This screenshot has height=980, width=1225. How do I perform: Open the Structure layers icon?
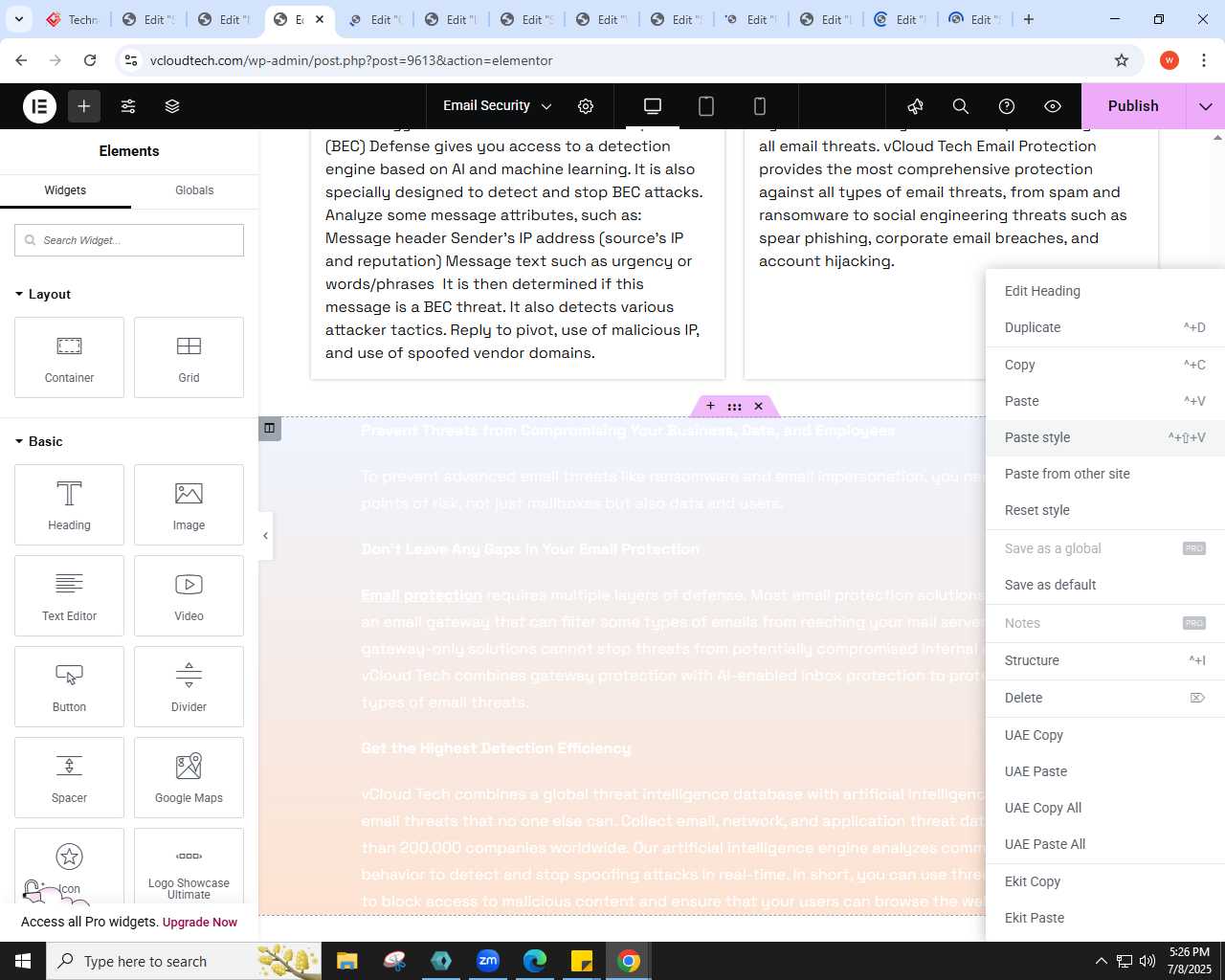click(x=172, y=106)
